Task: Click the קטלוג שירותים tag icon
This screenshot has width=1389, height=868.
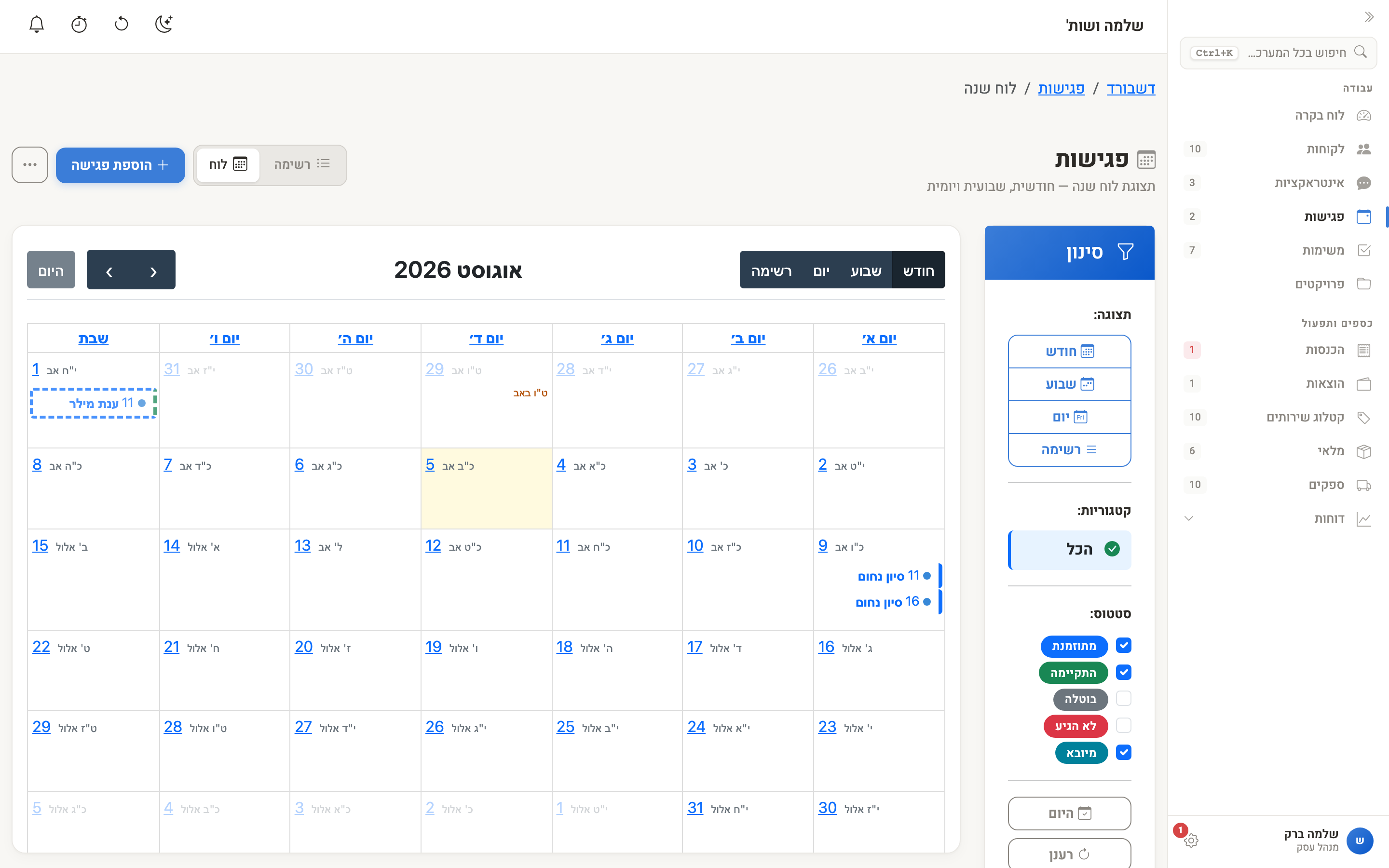Action: (x=1364, y=417)
